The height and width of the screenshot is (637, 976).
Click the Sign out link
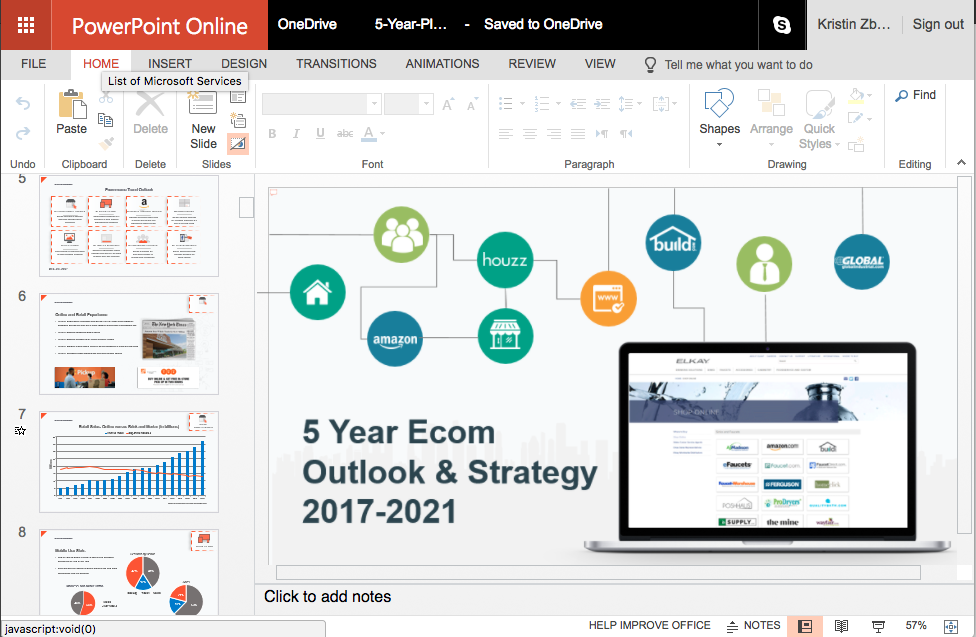(938, 24)
